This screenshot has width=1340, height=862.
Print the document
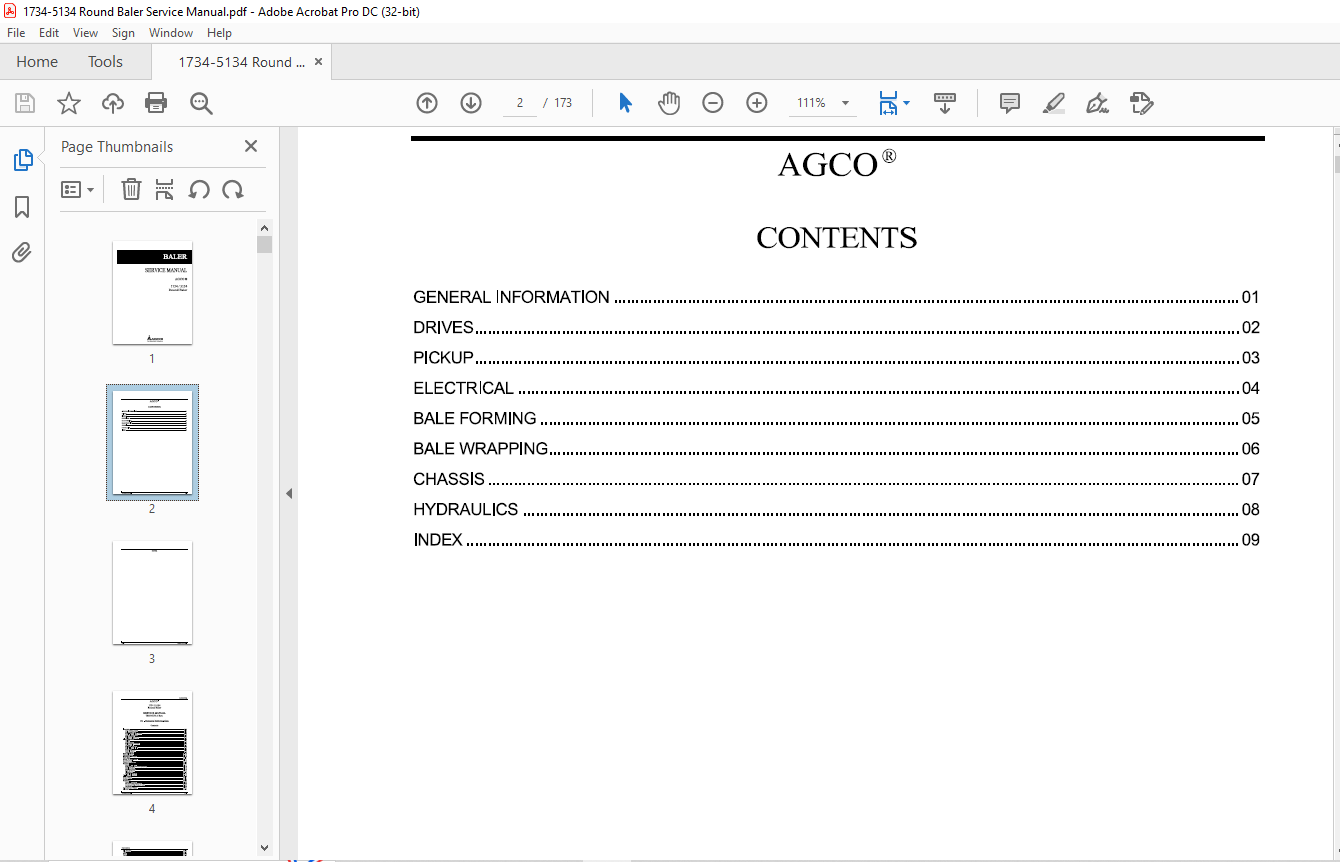(156, 103)
